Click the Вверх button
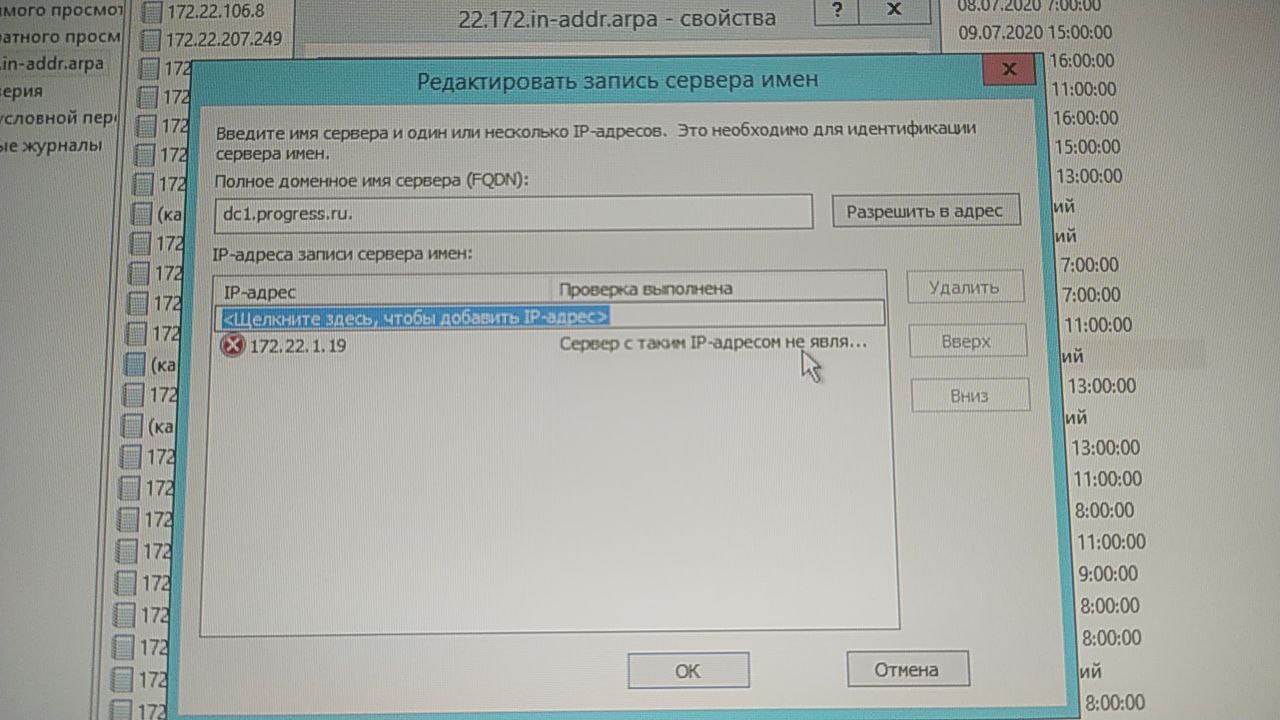The height and width of the screenshot is (720, 1280). [966, 341]
